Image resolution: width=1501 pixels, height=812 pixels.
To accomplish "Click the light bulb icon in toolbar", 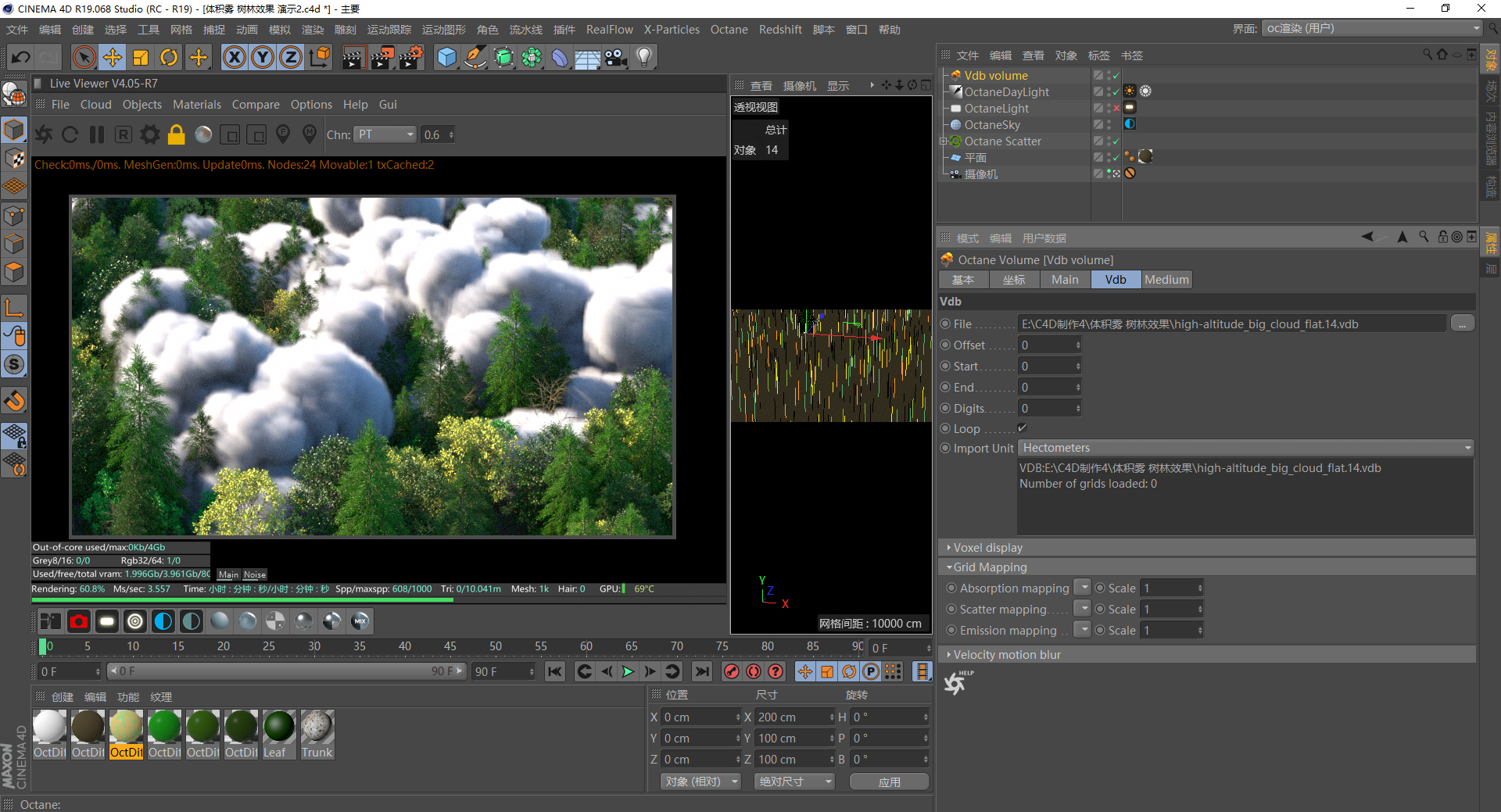I will pyautogui.click(x=644, y=57).
